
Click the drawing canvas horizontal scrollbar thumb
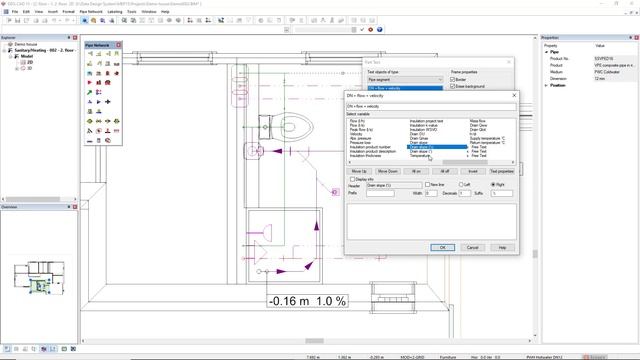(315, 341)
